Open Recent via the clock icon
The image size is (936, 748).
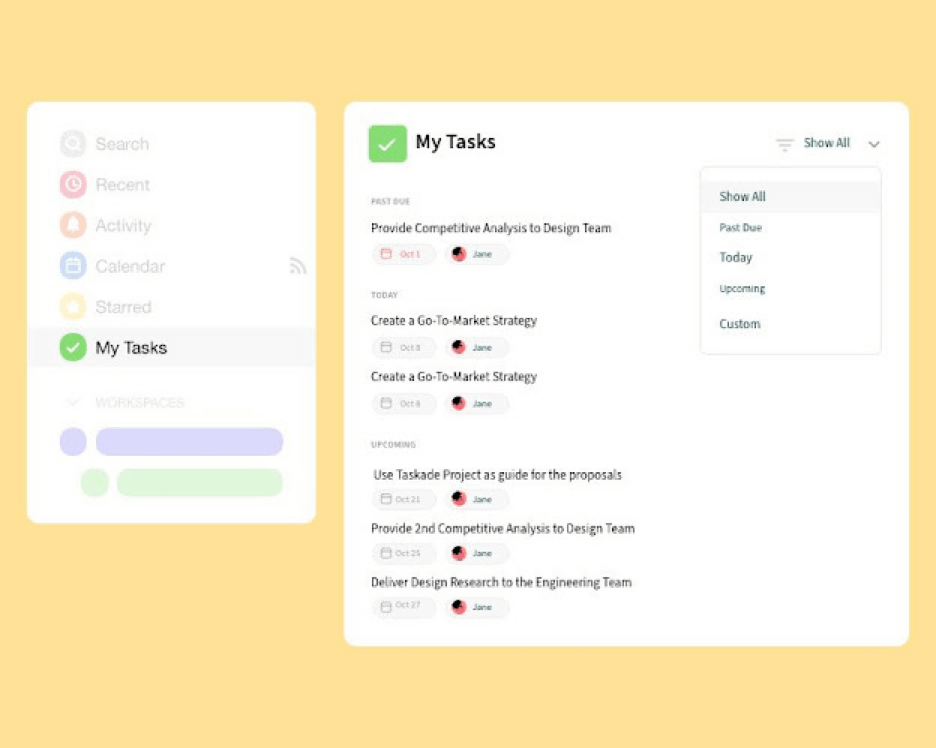coord(73,185)
